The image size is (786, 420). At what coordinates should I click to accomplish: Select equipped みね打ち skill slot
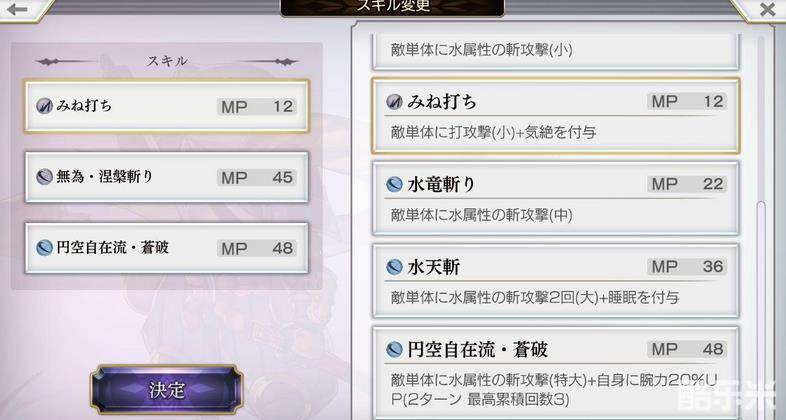pos(166,106)
